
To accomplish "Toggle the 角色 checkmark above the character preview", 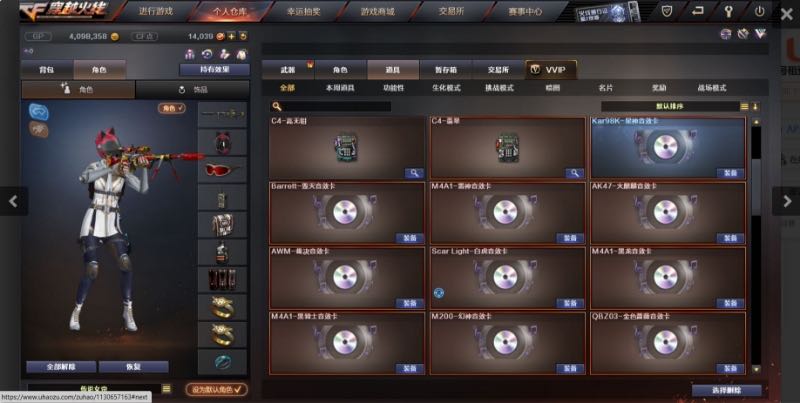I will coord(171,108).
